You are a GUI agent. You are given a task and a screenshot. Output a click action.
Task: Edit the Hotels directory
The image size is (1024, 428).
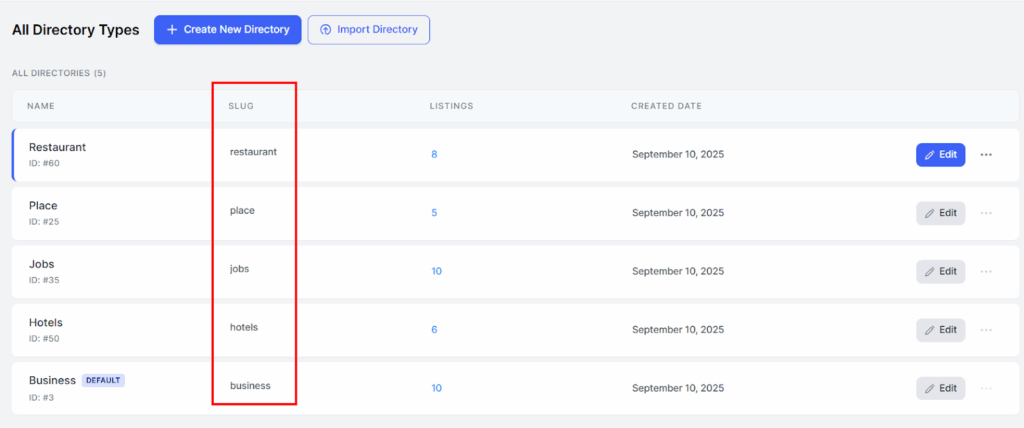pyautogui.click(x=940, y=330)
